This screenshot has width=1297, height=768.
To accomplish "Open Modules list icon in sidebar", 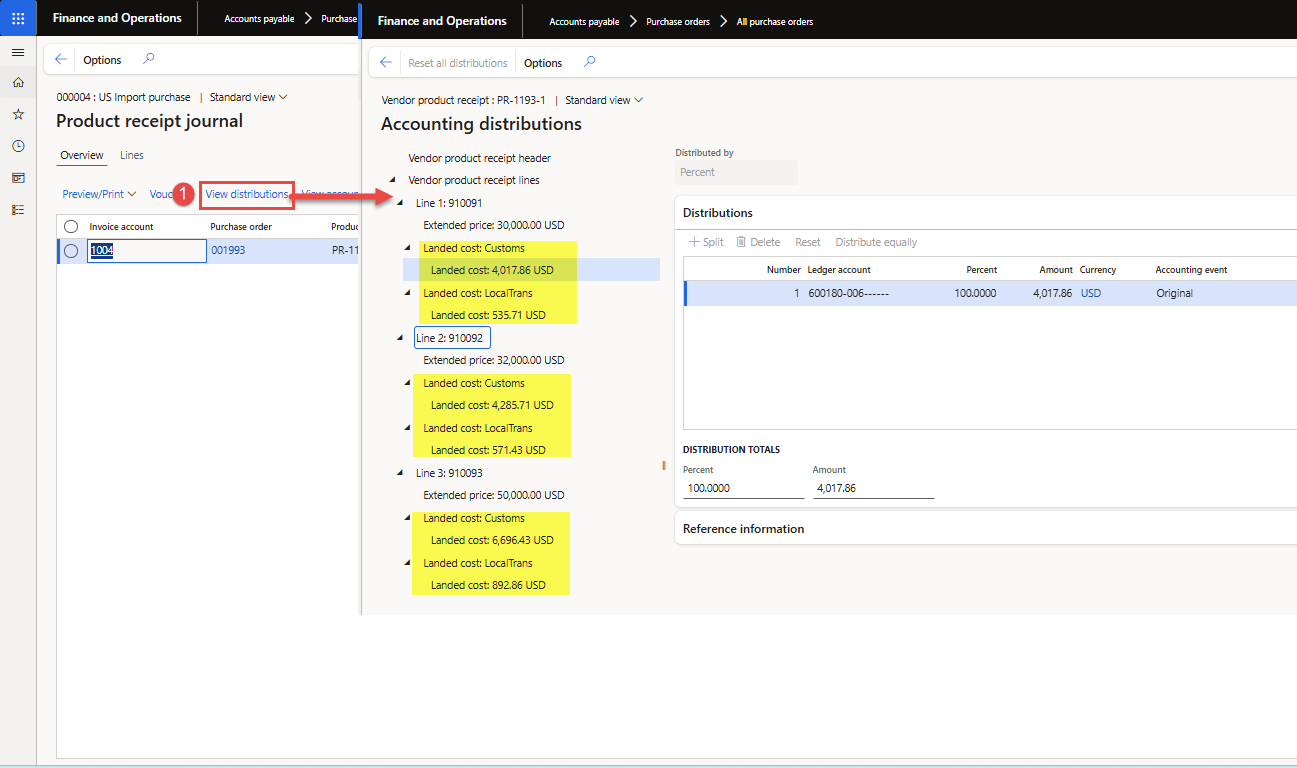I will tap(18, 210).
